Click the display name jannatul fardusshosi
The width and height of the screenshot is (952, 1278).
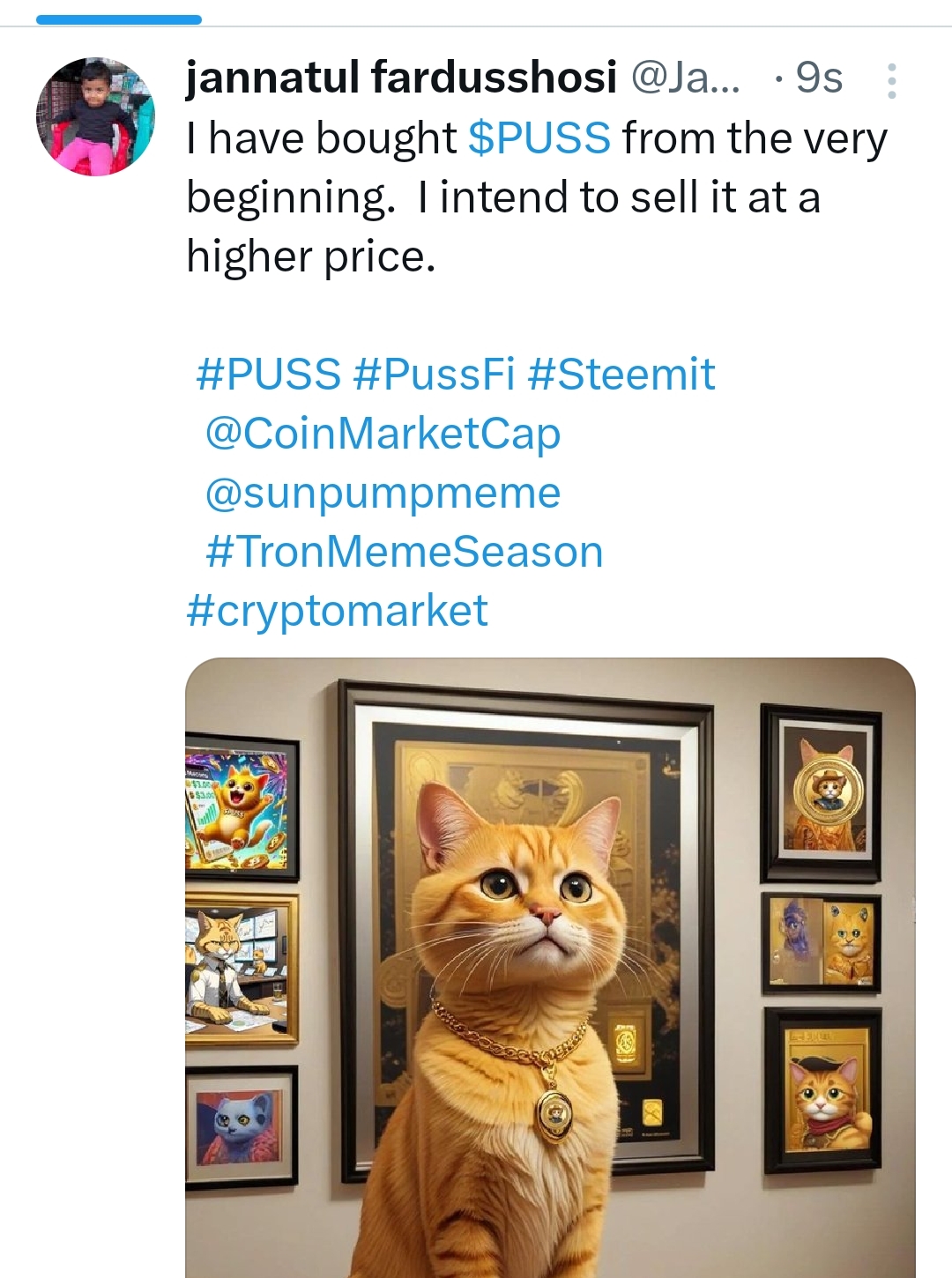tap(401, 78)
